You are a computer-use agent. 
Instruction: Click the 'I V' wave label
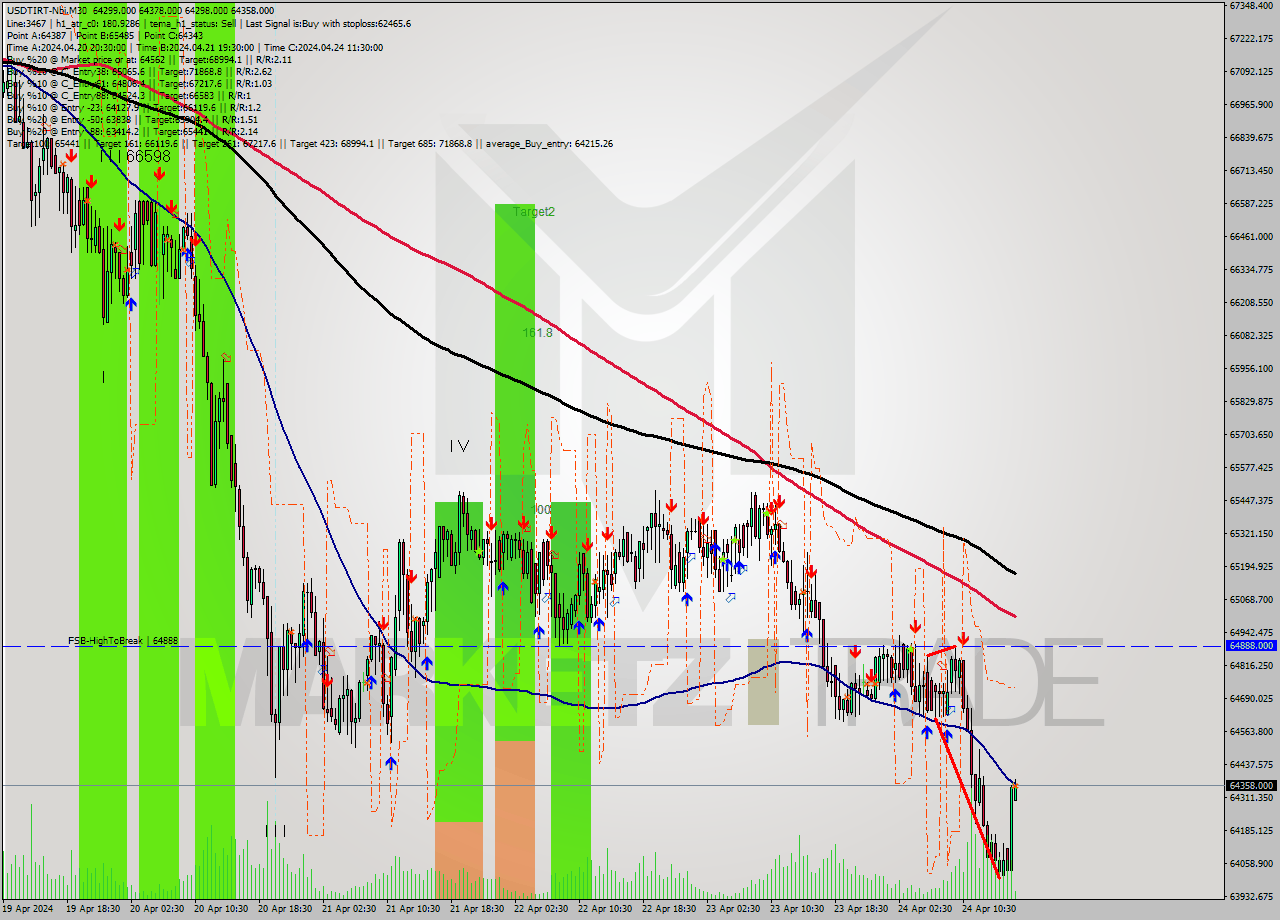[459, 446]
